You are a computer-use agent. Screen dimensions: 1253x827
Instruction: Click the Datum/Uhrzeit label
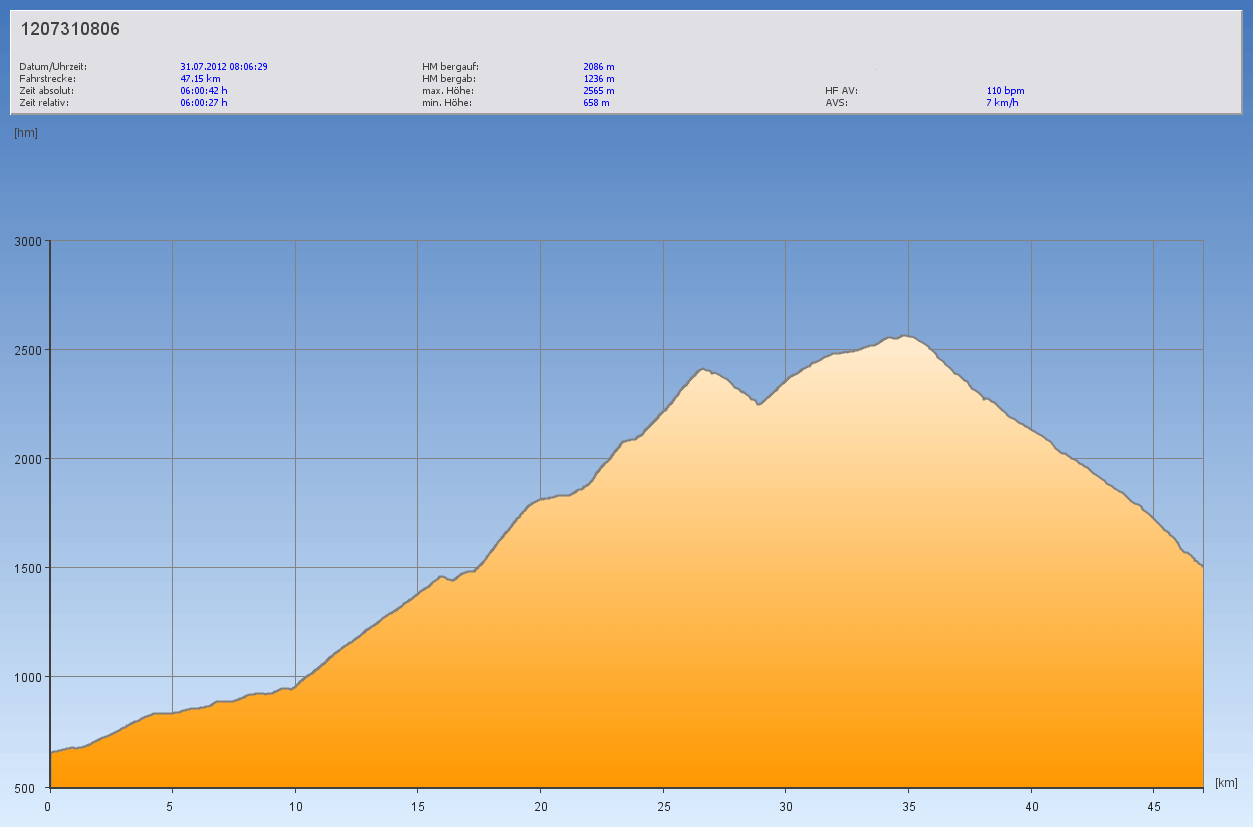(x=53, y=67)
